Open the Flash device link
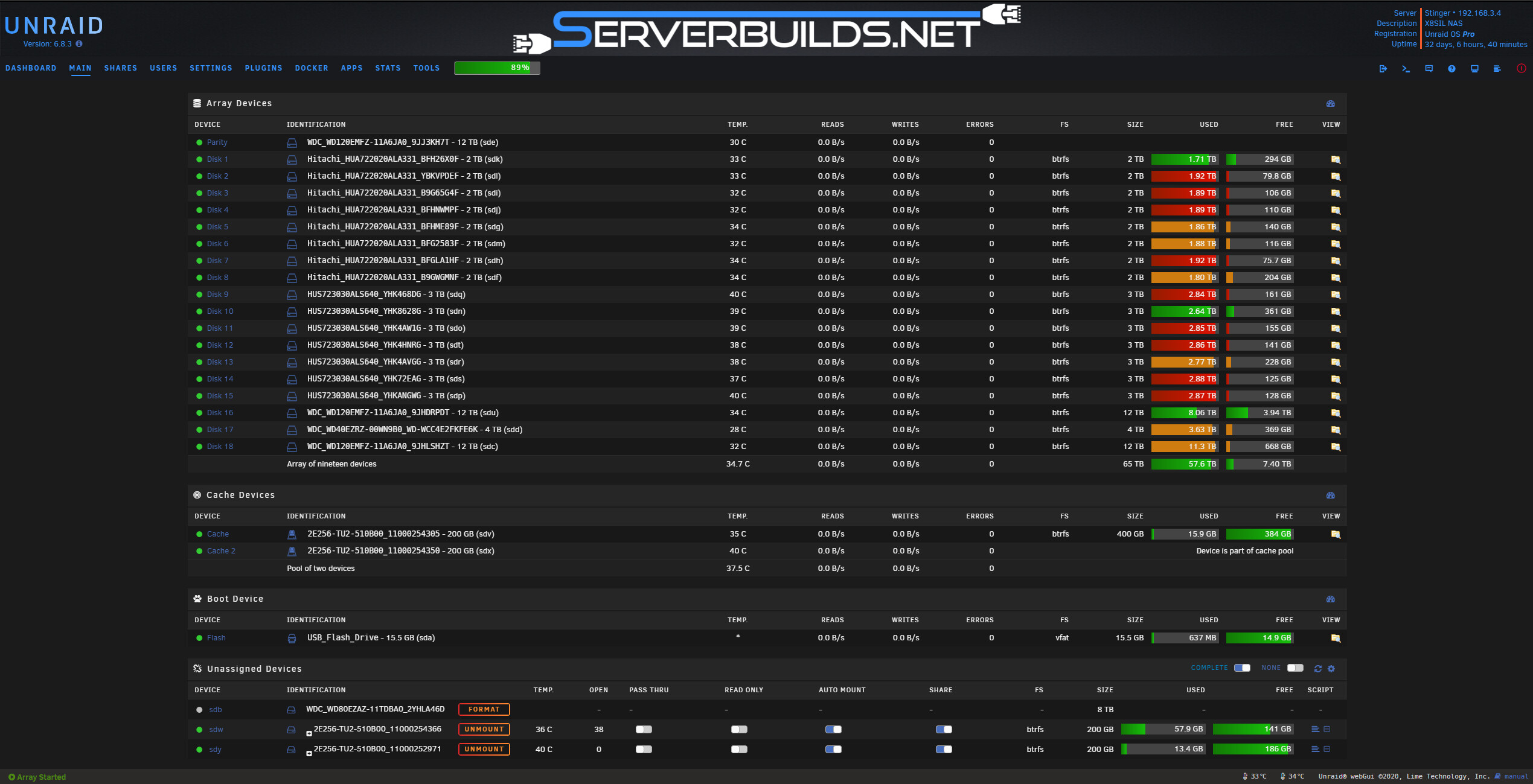1533x784 pixels. coord(216,639)
